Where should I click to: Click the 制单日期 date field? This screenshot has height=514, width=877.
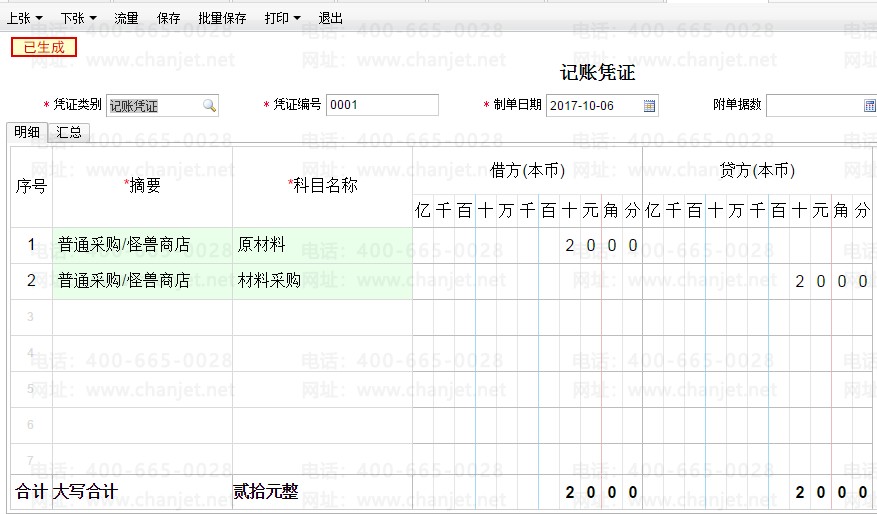point(594,105)
